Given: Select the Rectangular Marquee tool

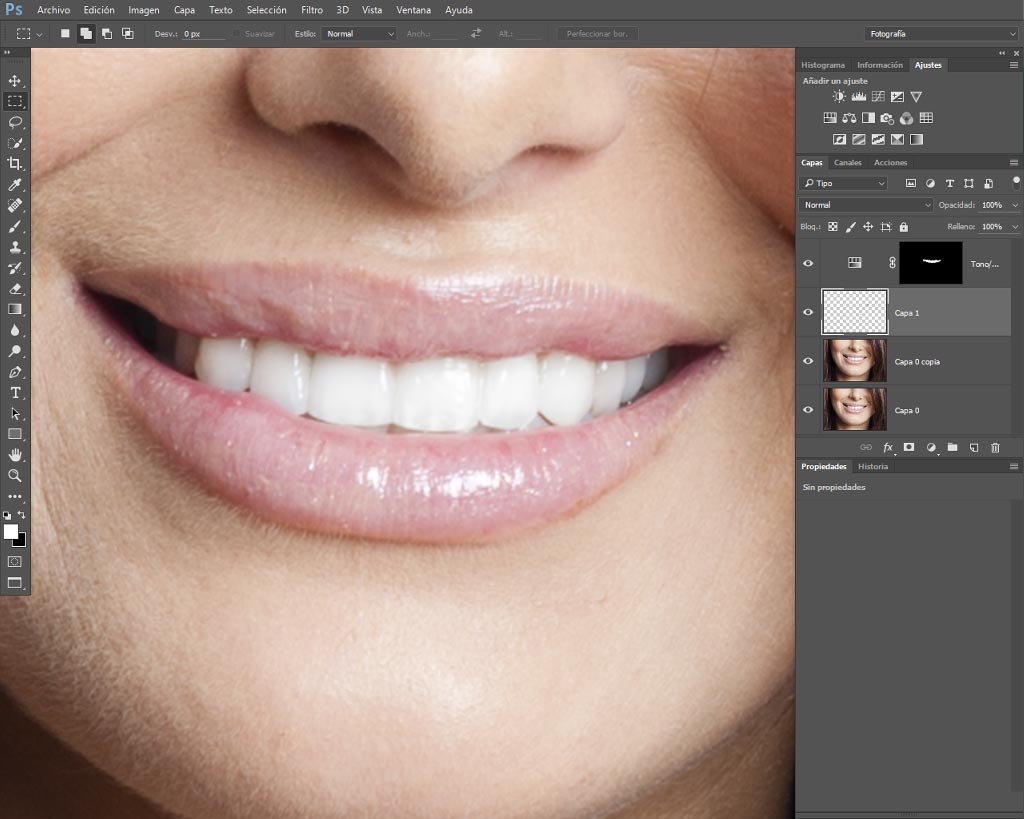Looking at the screenshot, I should point(14,101).
